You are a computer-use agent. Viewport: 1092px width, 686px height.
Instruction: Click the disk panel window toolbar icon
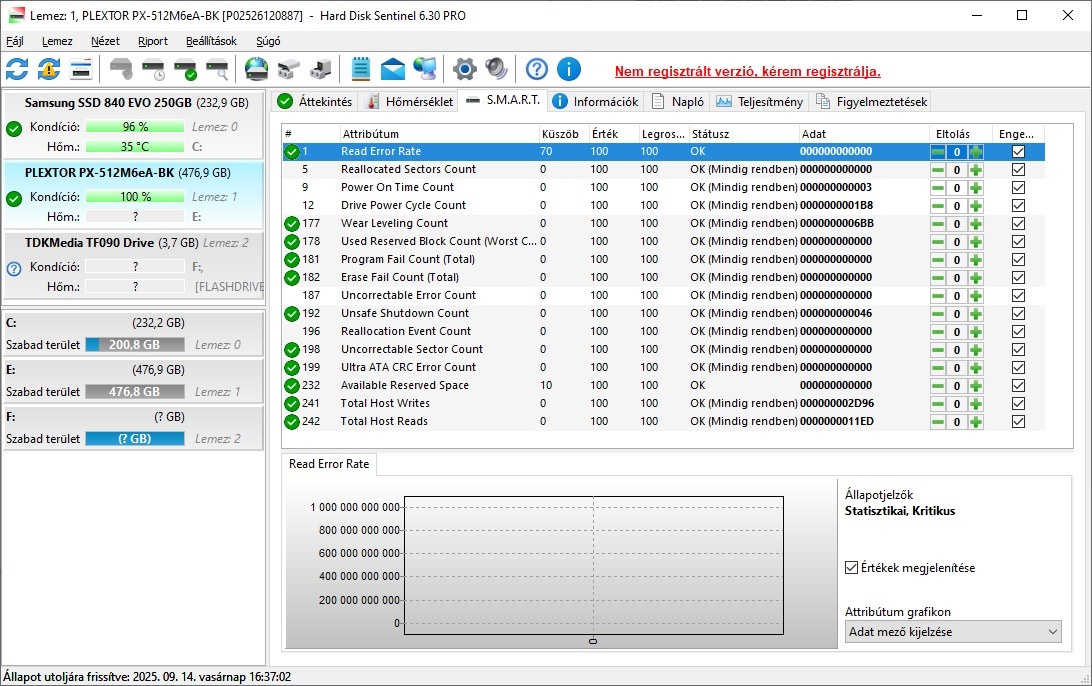pyautogui.click(x=81, y=69)
